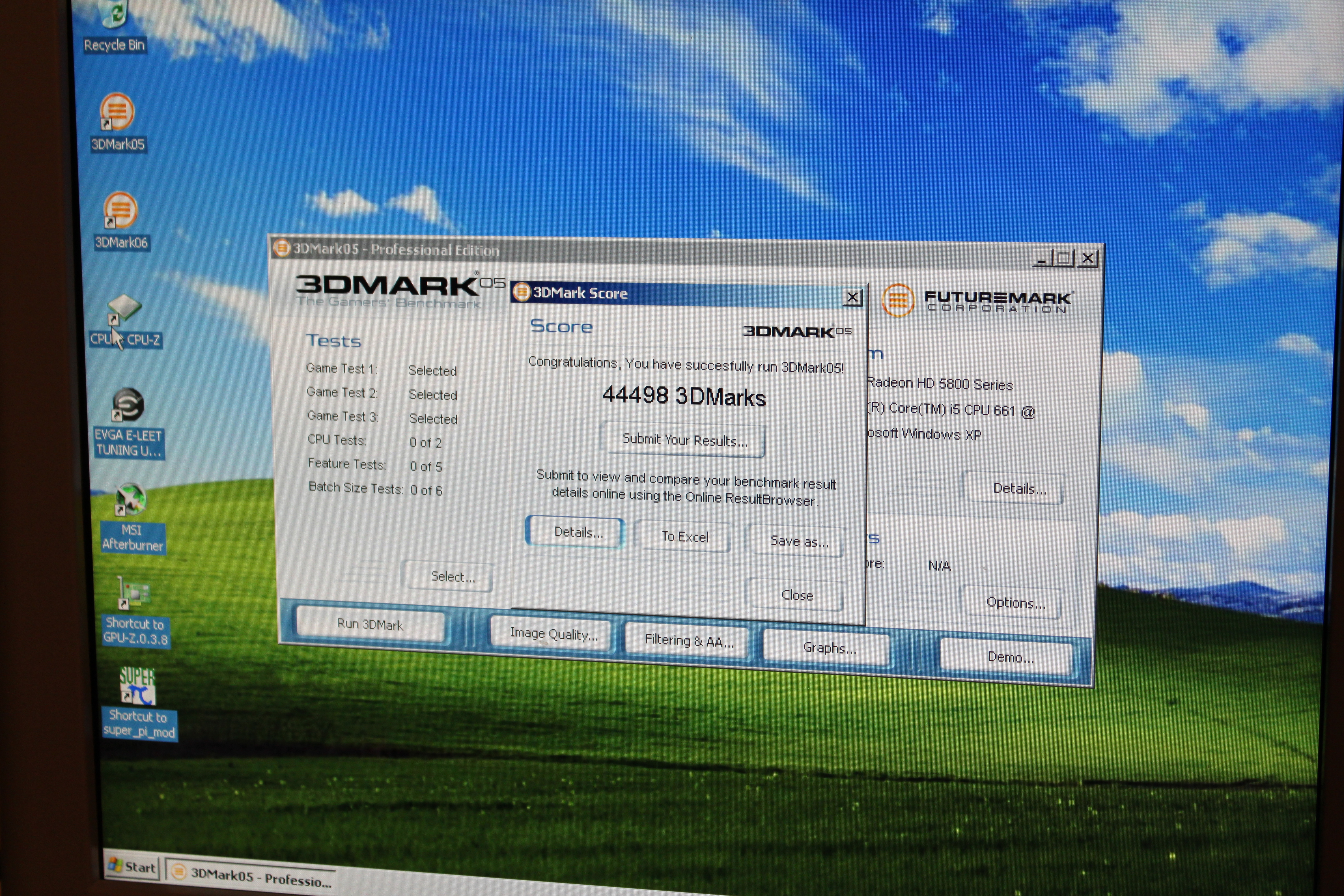Export the score To Excel
The width and height of the screenshot is (1344, 896).
pos(683,537)
